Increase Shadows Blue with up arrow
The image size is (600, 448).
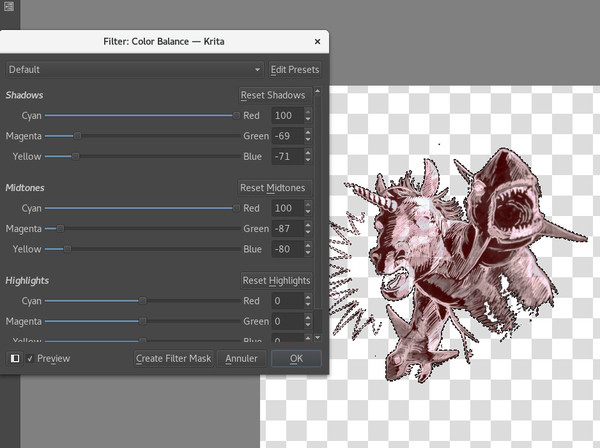pos(308,153)
